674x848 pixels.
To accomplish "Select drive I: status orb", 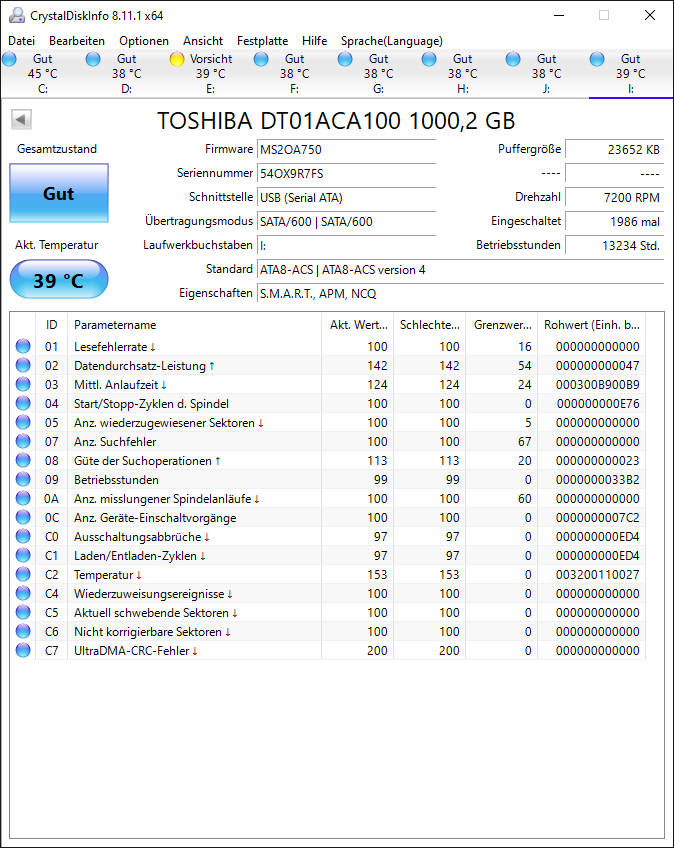I will 597,59.
